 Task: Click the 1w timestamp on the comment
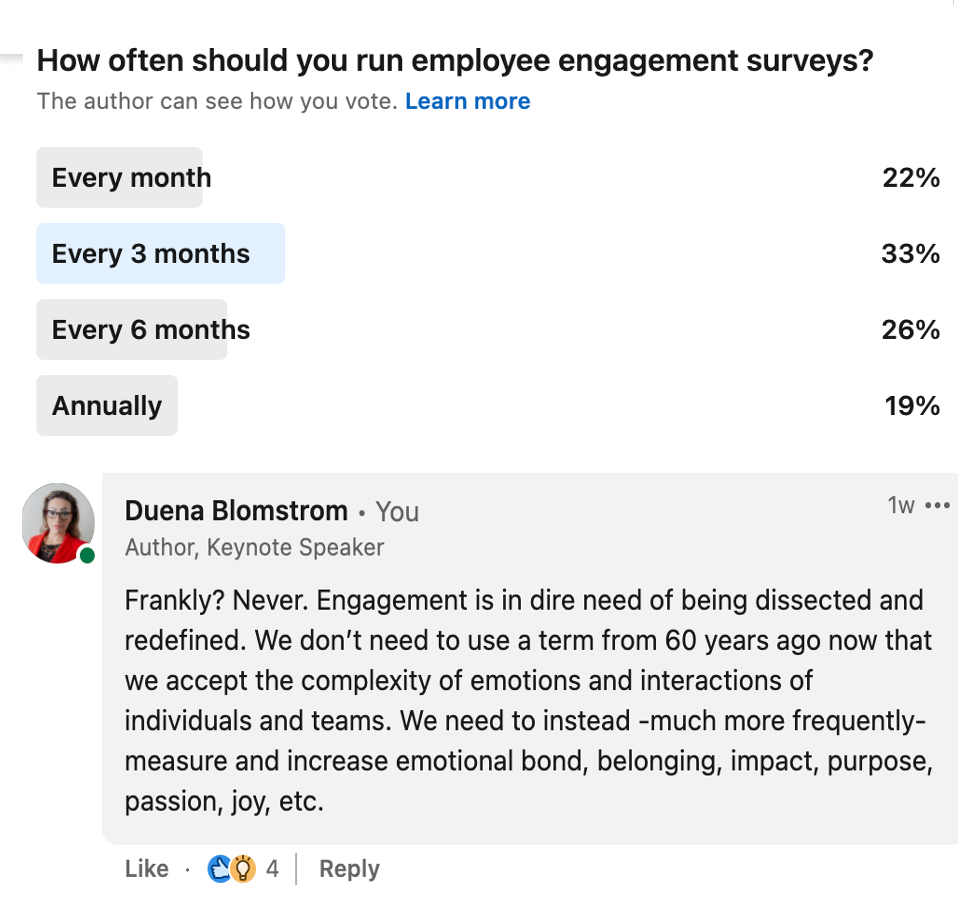[899, 506]
